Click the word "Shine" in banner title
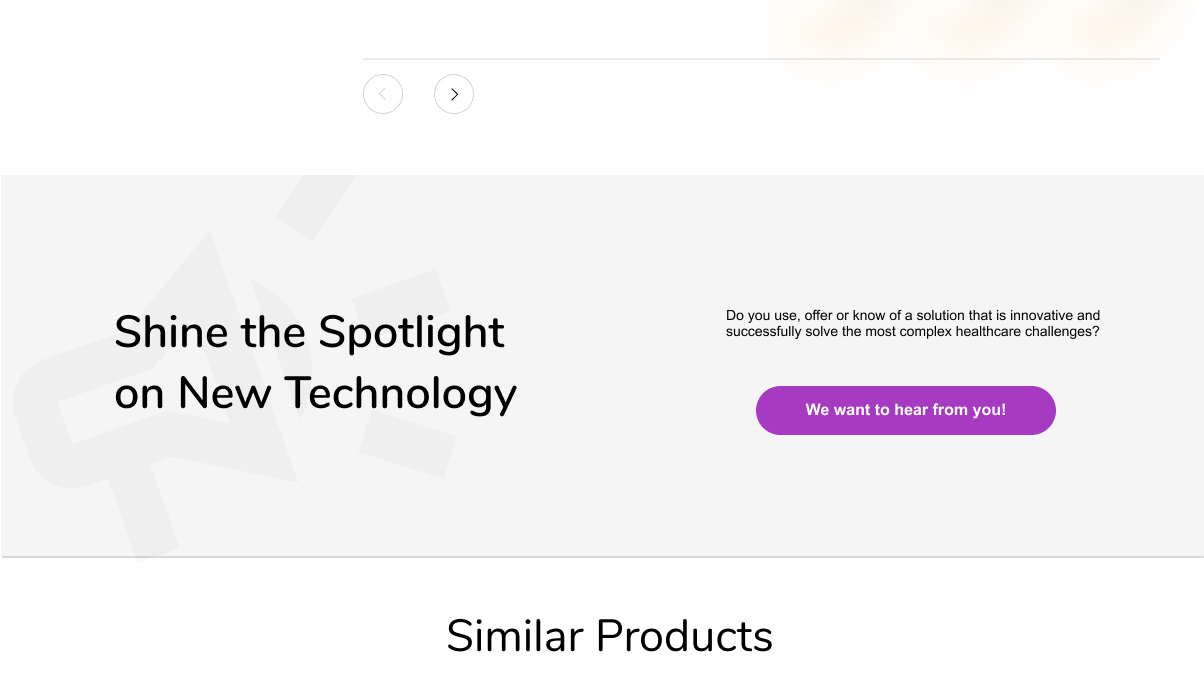The height and width of the screenshot is (677, 1204). [x=172, y=332]
